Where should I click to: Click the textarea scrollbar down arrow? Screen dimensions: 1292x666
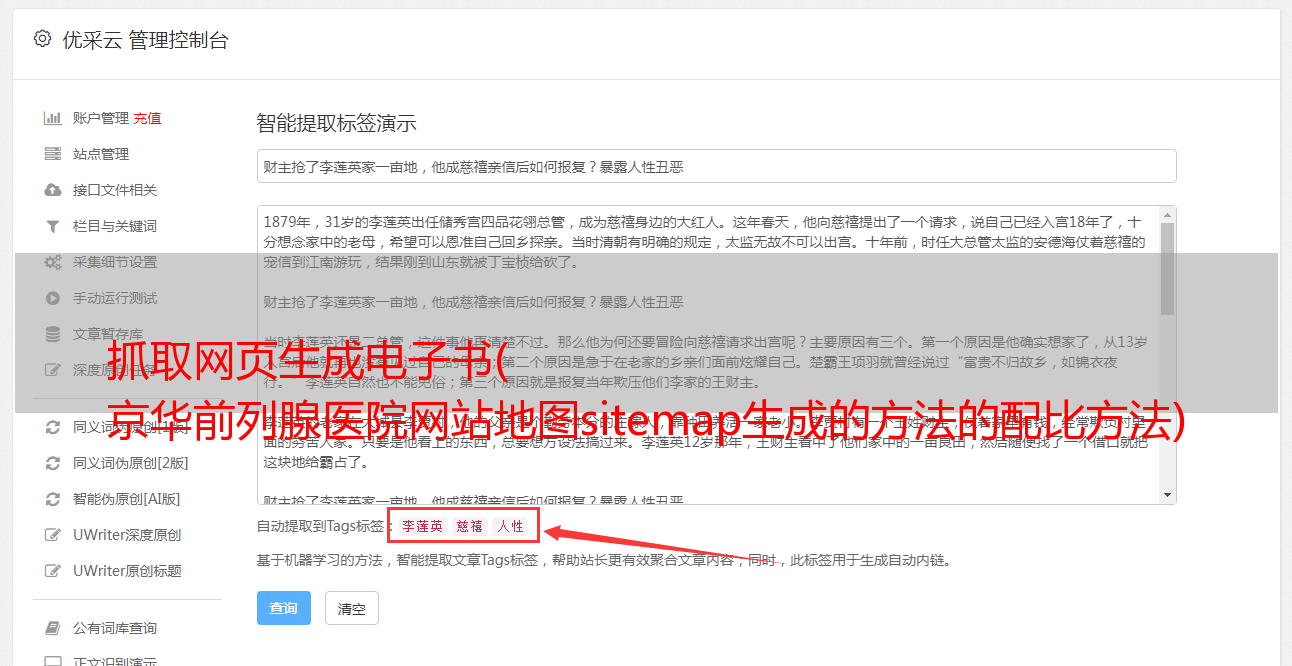pos(1167,495)
